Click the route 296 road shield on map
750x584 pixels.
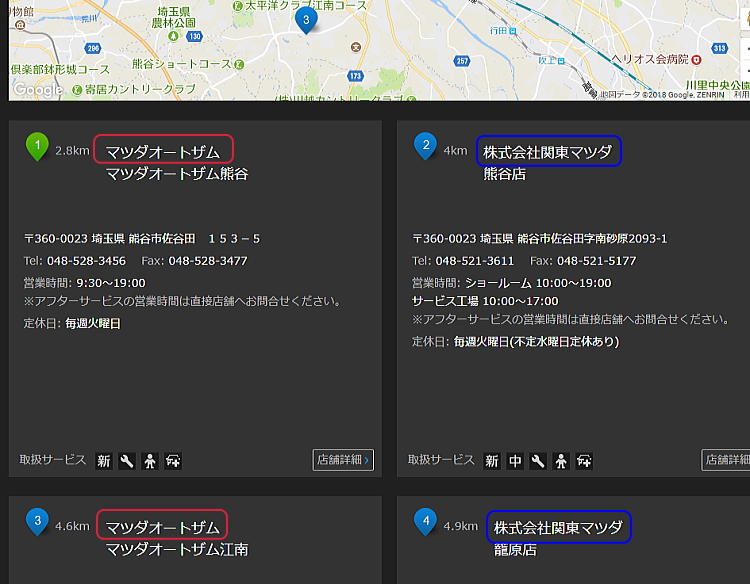click(x=93, y=48)
